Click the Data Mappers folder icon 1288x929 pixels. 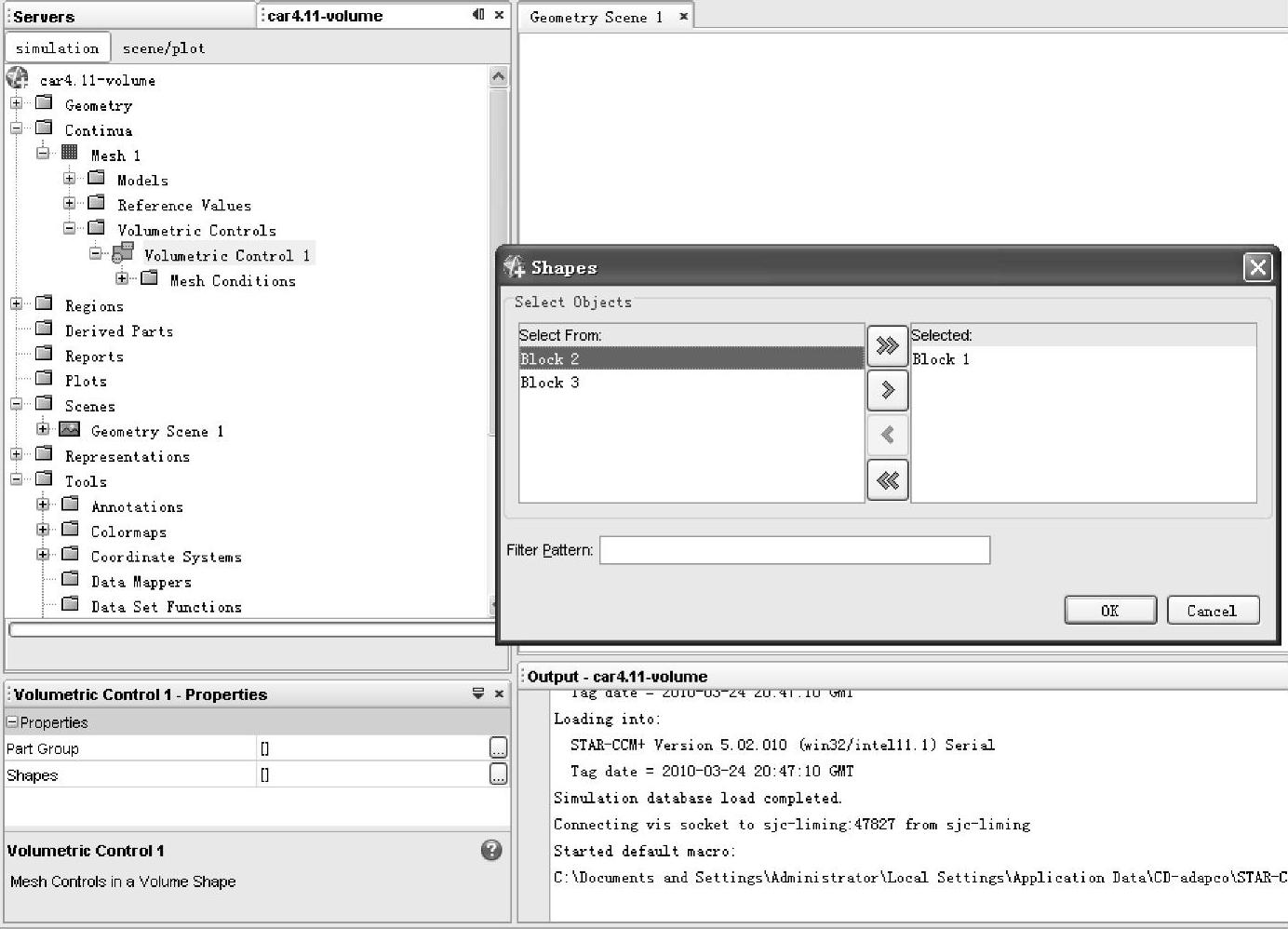70,580
